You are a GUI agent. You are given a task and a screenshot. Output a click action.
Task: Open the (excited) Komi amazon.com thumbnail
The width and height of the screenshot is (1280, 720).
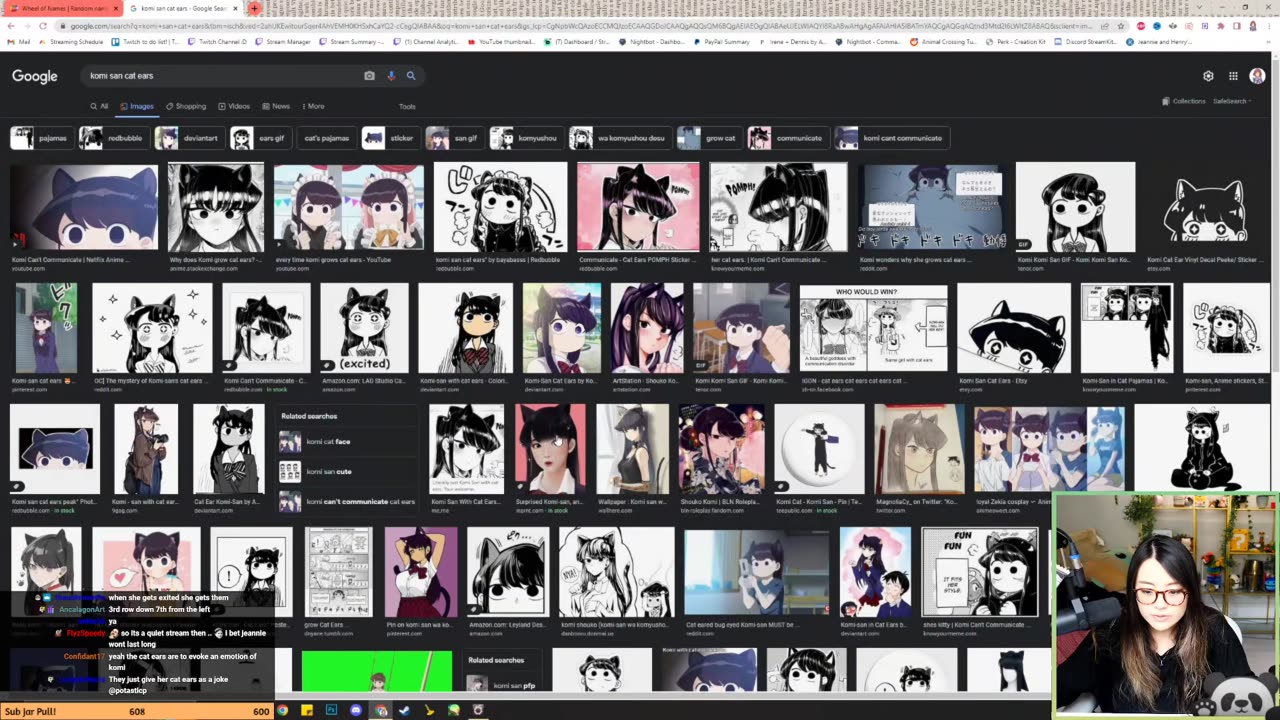(x=364, y=328)
